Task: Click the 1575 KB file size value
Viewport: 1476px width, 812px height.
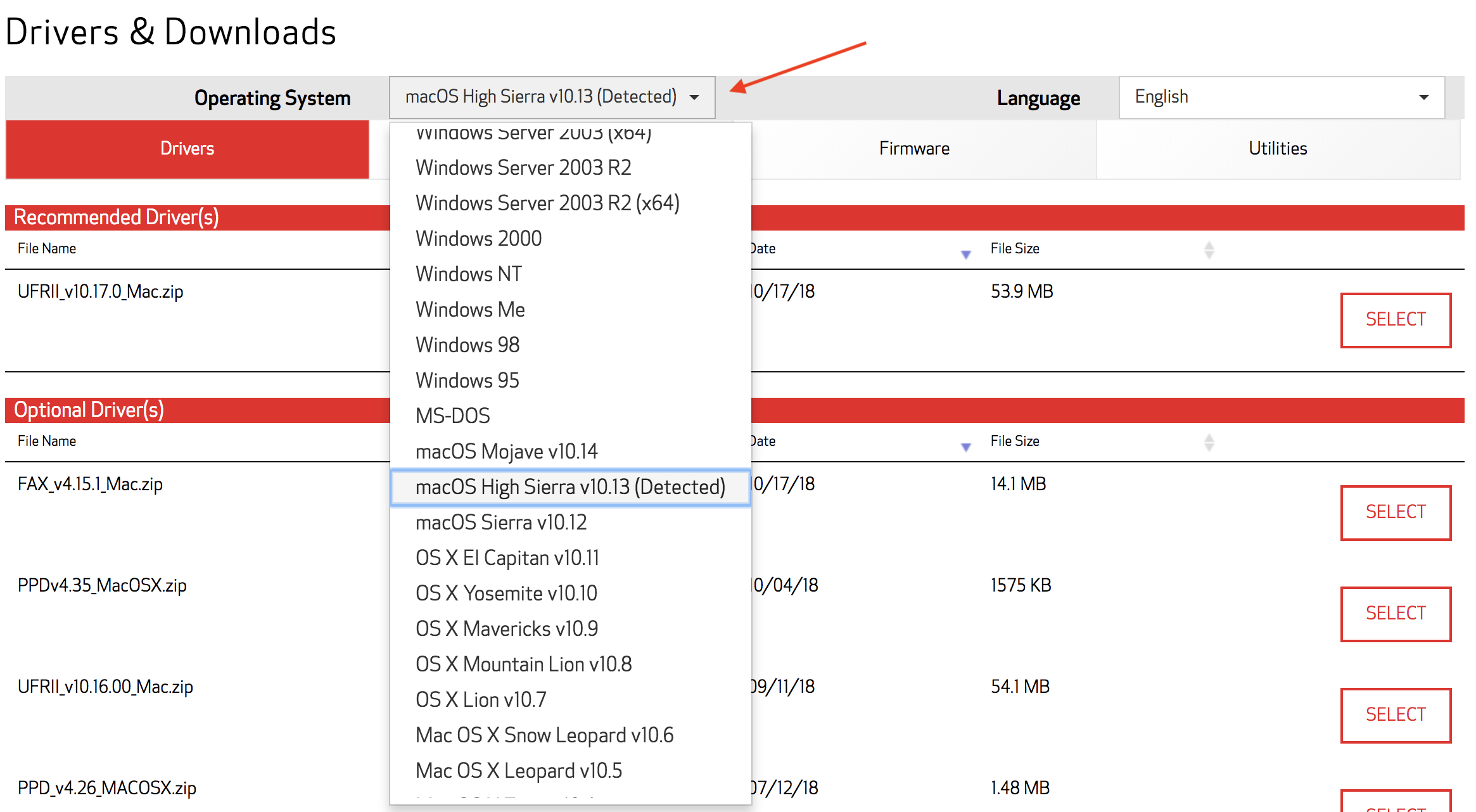Action: point(1021,585)
